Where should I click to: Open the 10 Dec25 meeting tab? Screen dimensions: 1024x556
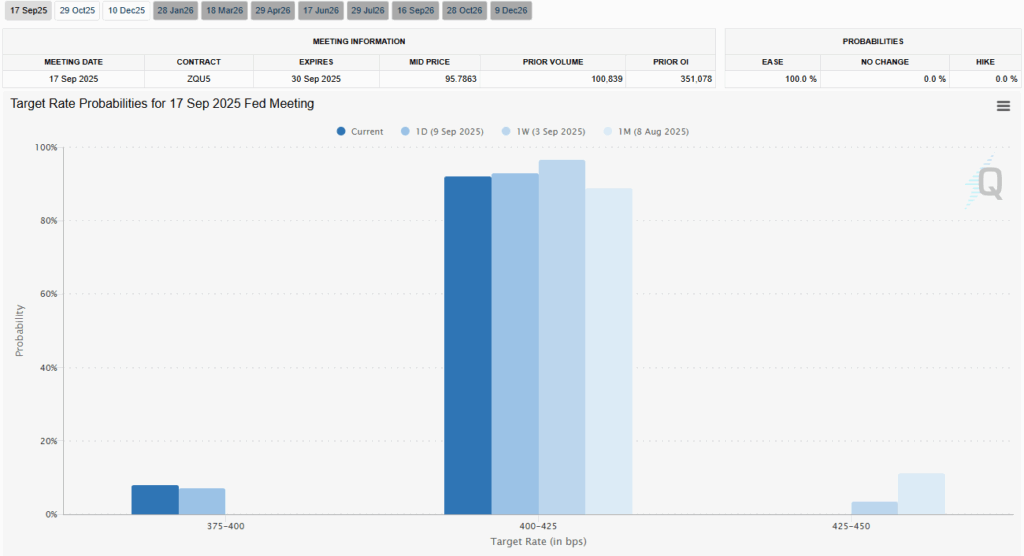[126, 11]
